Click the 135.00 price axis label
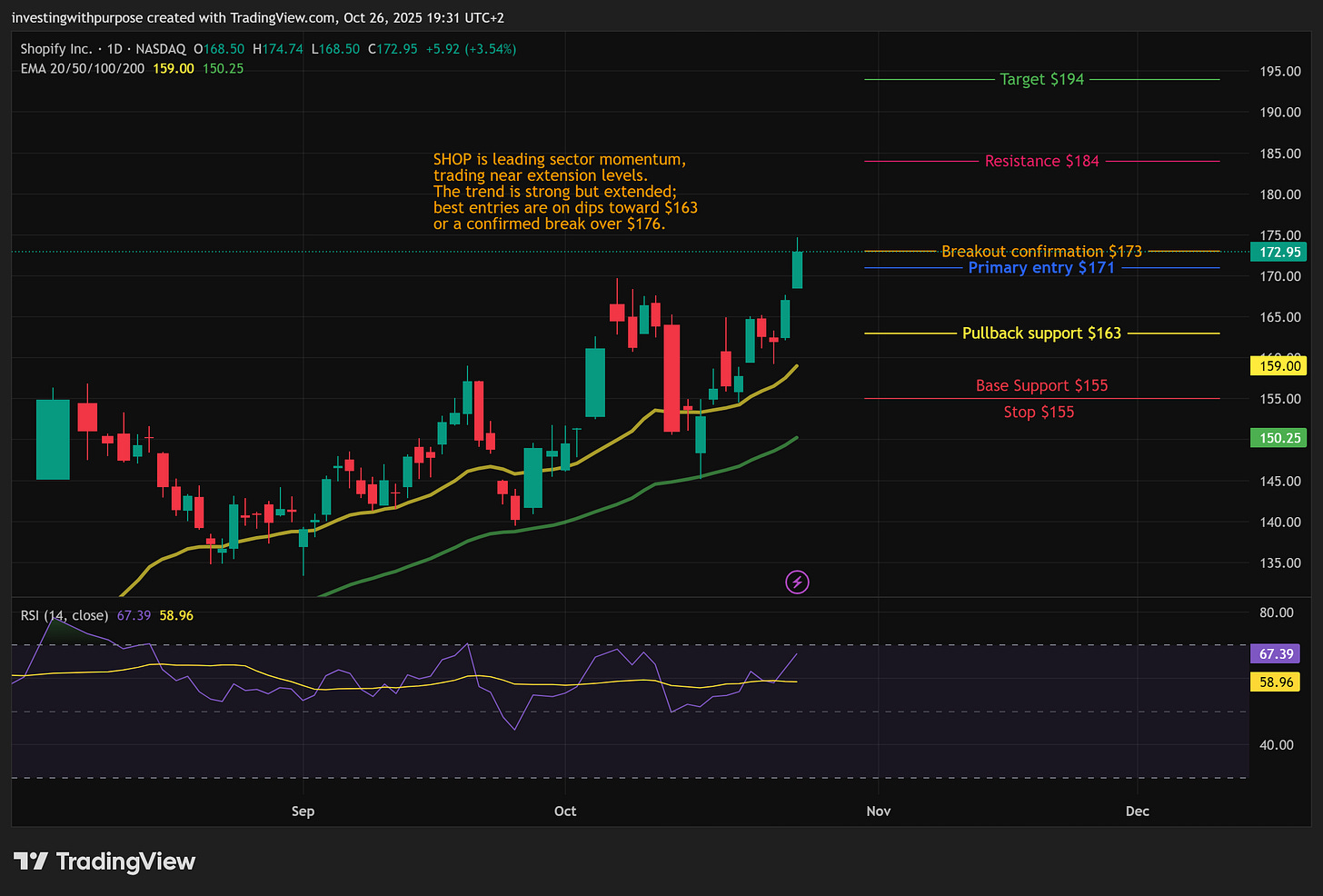This screenshot has width=1323, height=896. (1280, 562)
